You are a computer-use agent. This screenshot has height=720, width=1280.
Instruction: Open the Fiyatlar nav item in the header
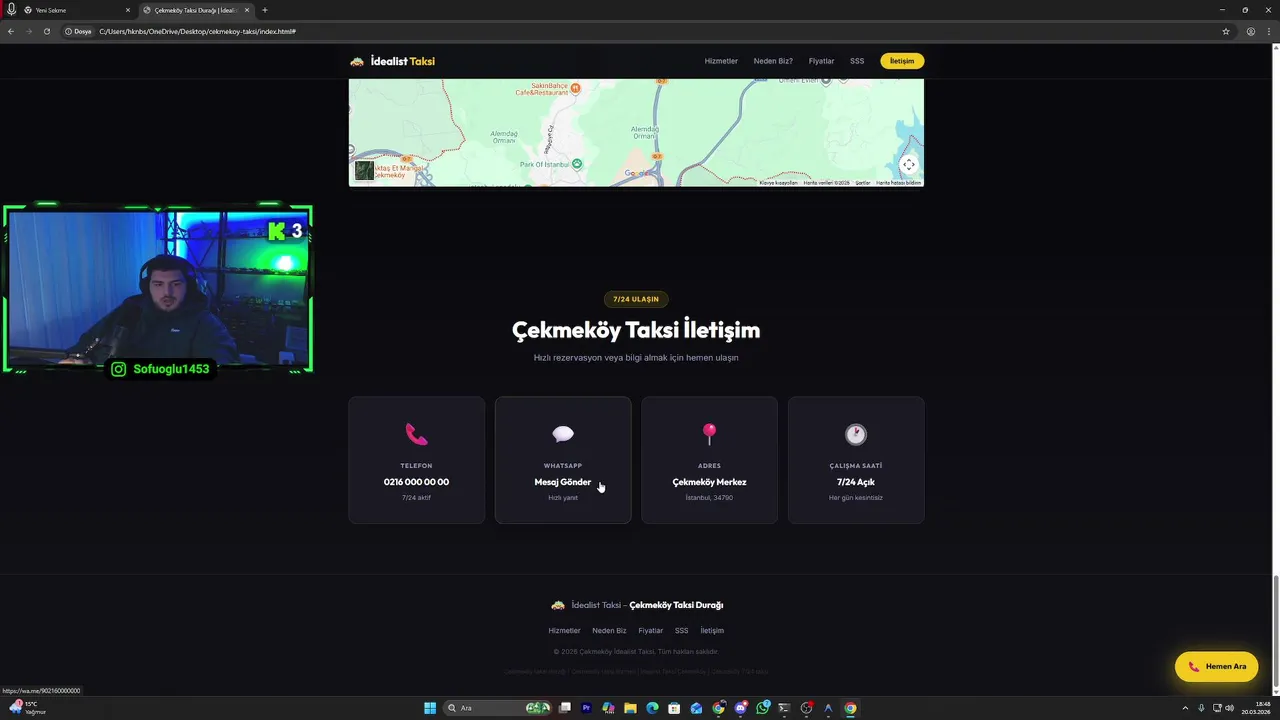click(x=821, y=61)
